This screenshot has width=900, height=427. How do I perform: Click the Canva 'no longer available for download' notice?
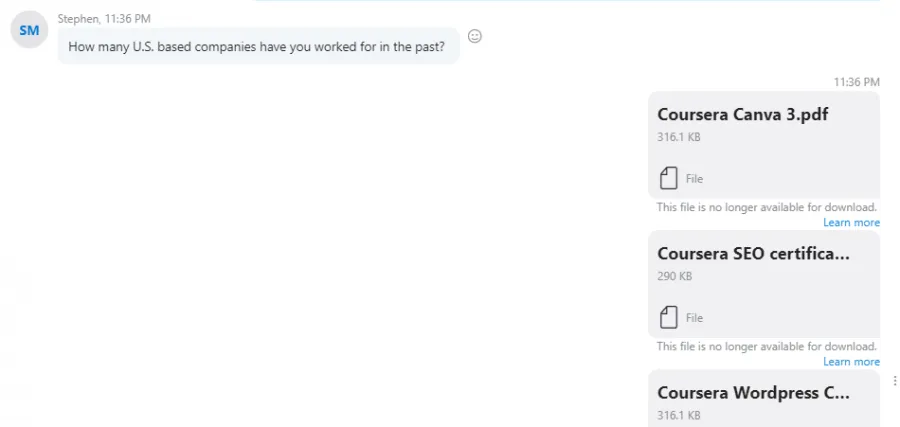click(767, 207)
